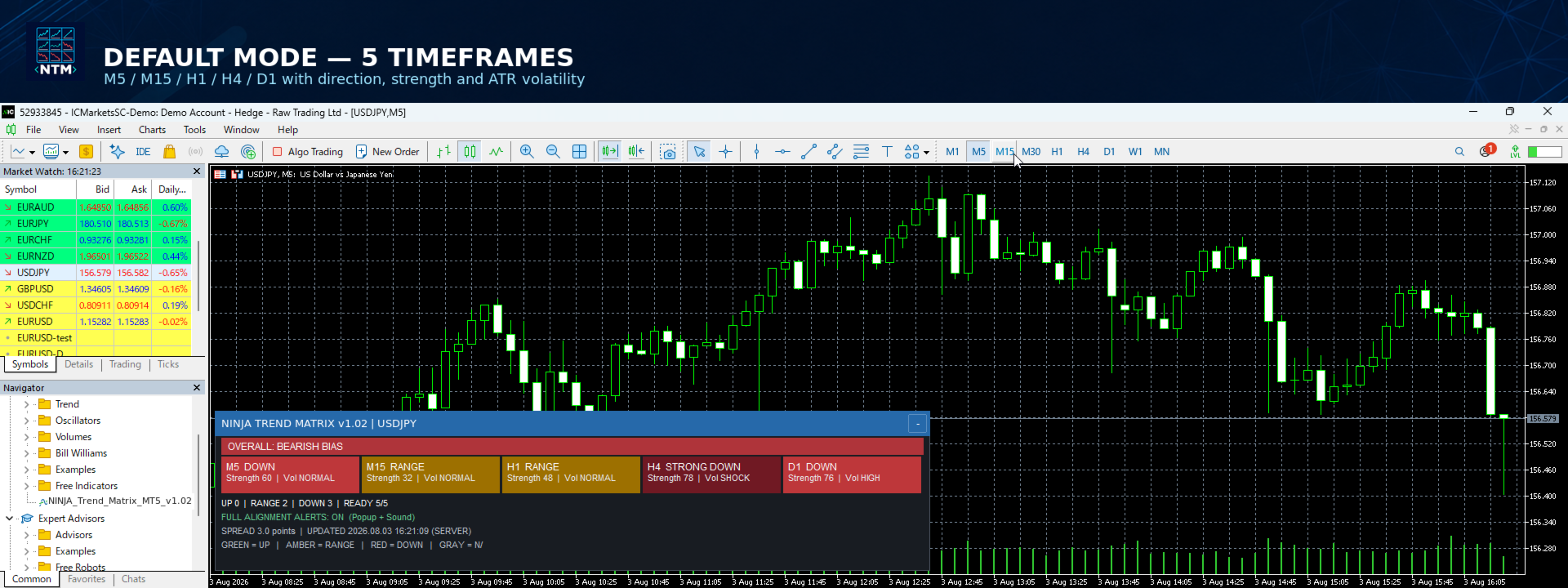
Task: Click the connection status bar indicator
Action: (x=1544, y=151)
